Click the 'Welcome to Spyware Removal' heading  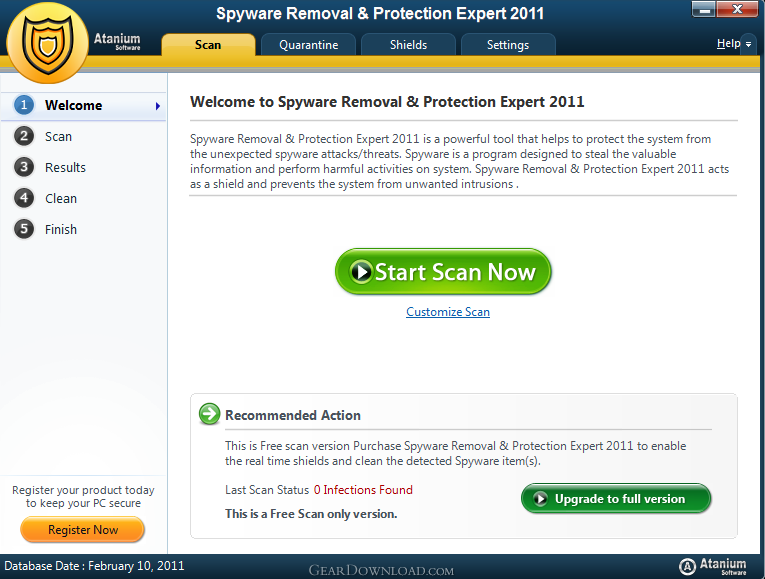tap(387, 101)
